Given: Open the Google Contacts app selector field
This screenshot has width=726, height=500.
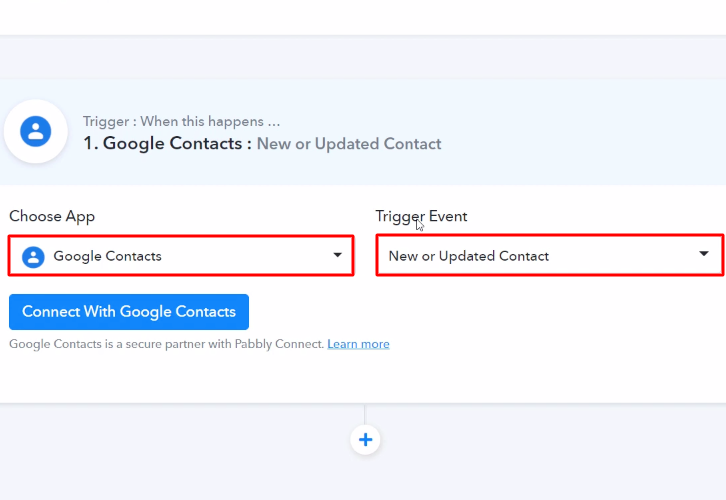Looking at the screenshot, I should coord(181,256).
